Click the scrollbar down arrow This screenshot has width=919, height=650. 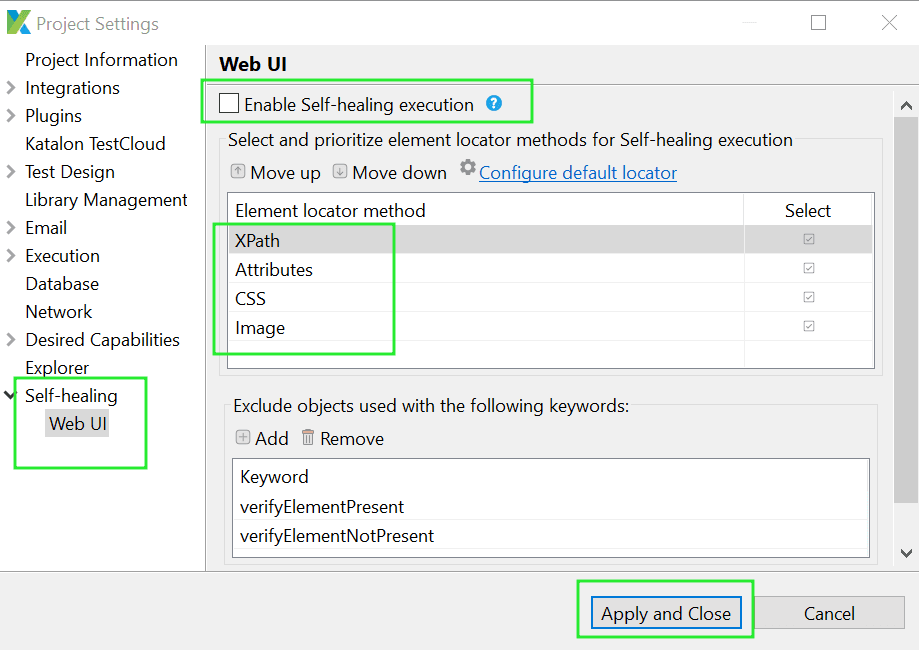[906, 553]
